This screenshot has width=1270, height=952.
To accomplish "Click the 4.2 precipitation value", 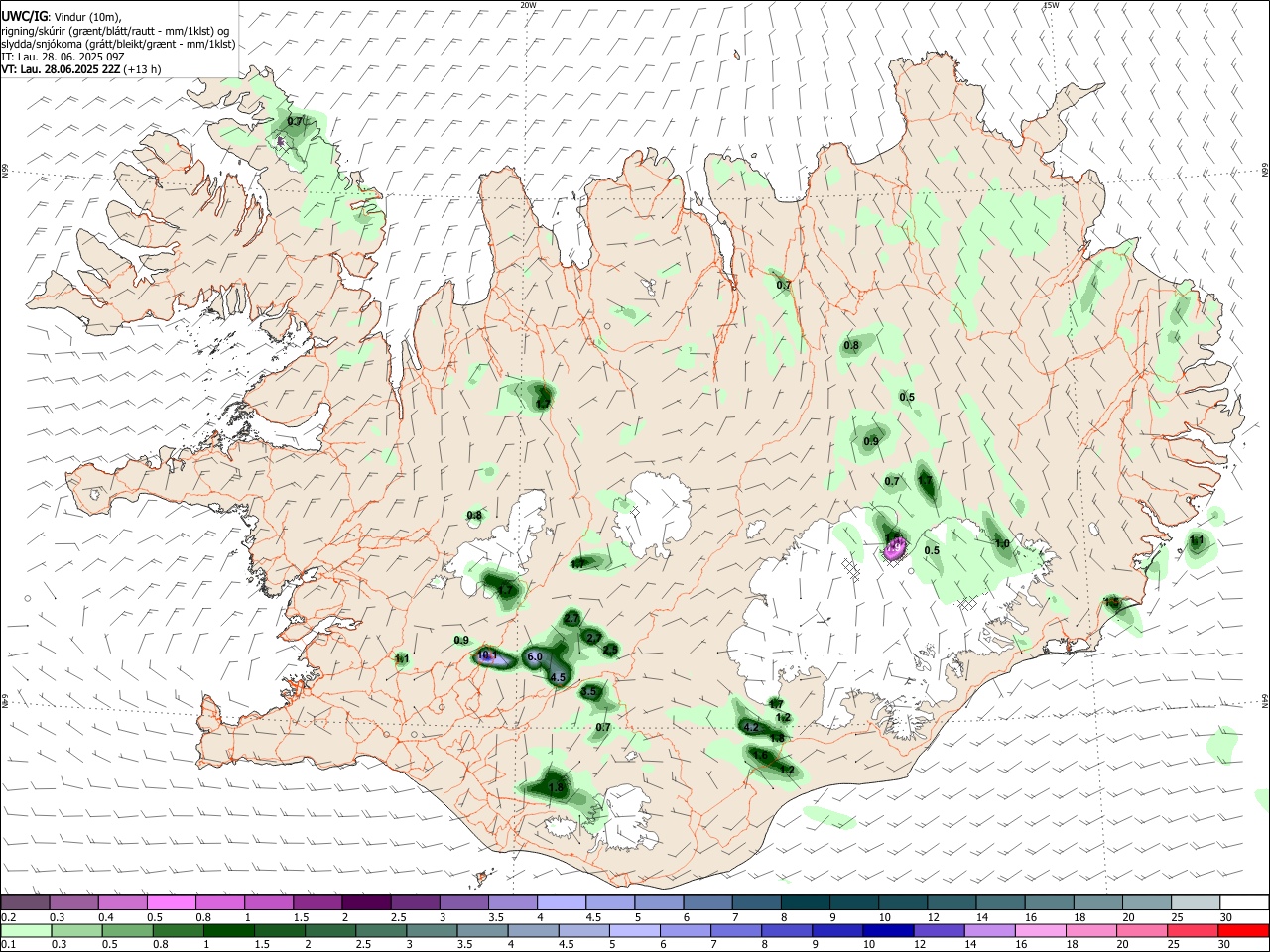I will pos(751,728).
